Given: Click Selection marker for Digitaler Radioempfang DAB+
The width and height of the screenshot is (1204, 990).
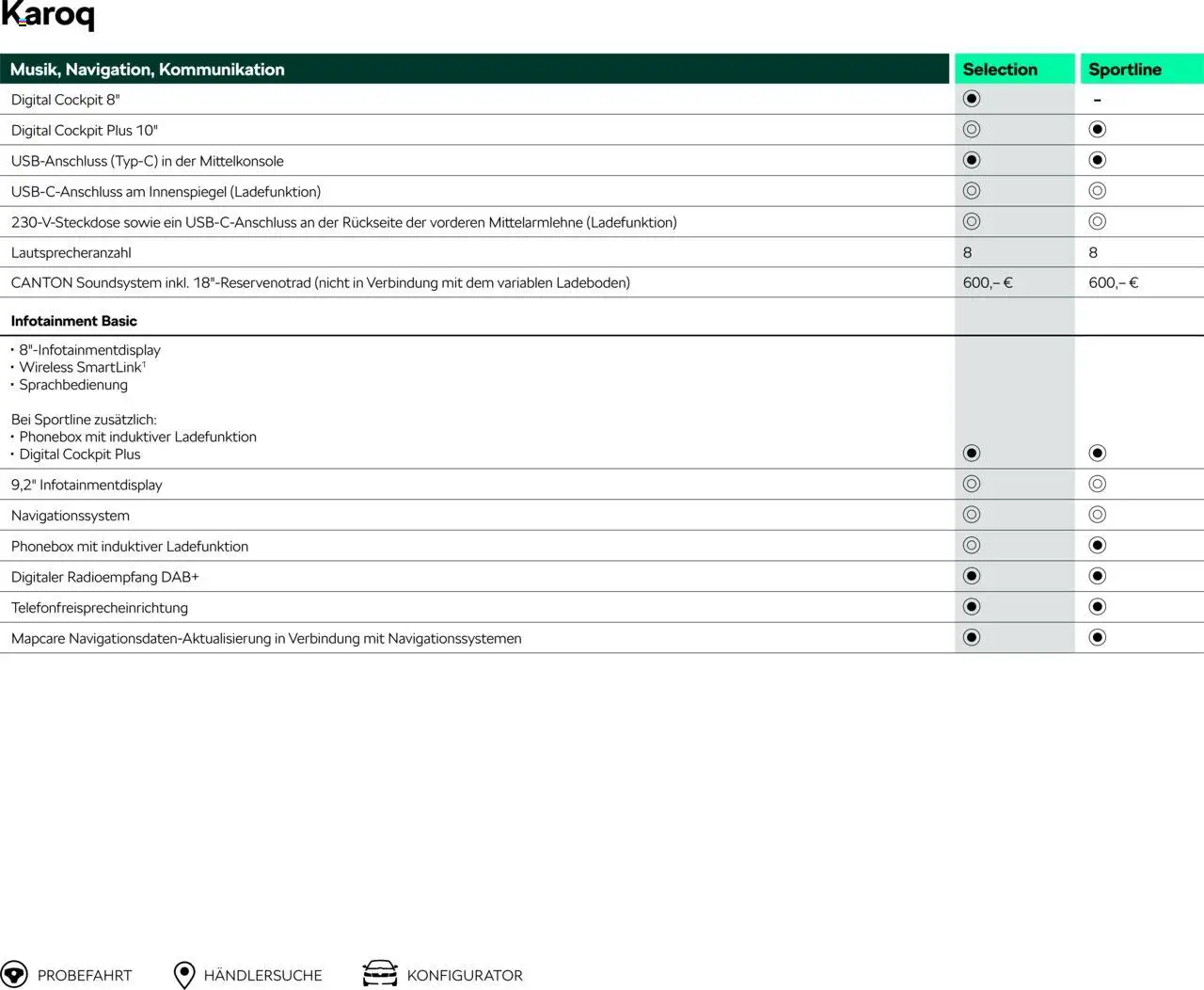Looking at the screenshot, I should click(972, 576).
